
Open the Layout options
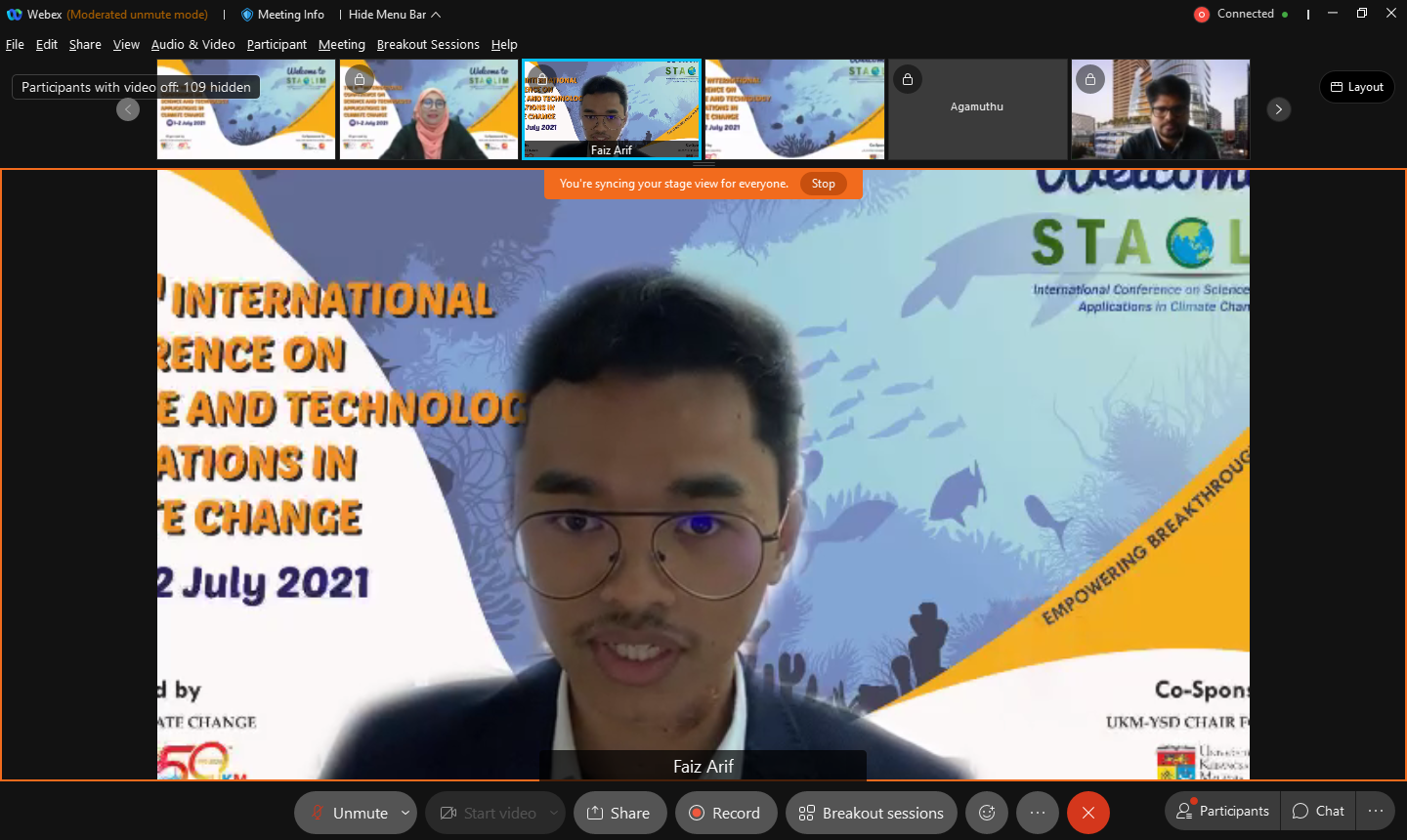tap(1356, 87)
